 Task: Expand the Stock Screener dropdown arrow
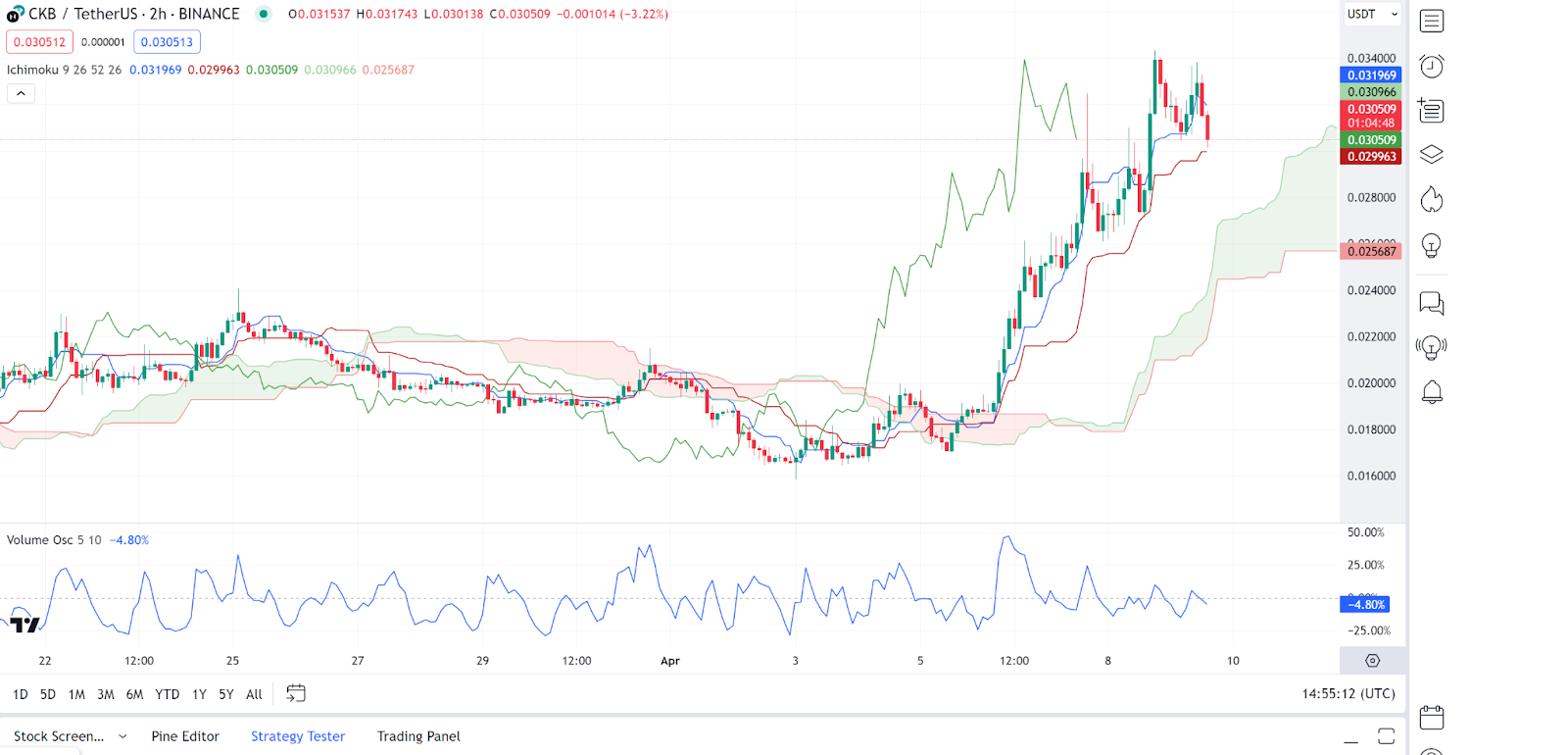click(122, 736)
